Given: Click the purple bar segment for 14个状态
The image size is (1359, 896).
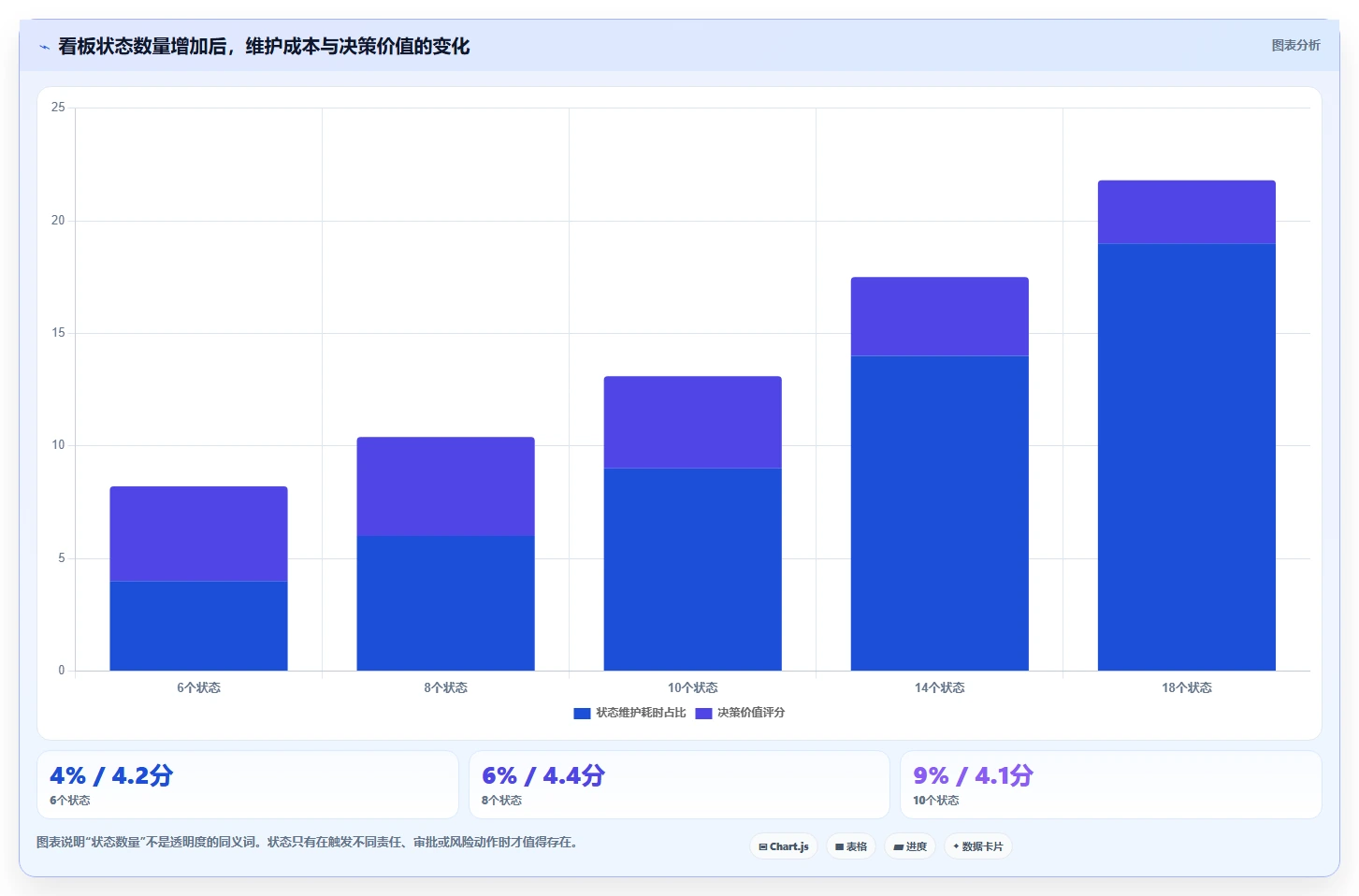Looking at the screenshot, I should click(939, 316).
